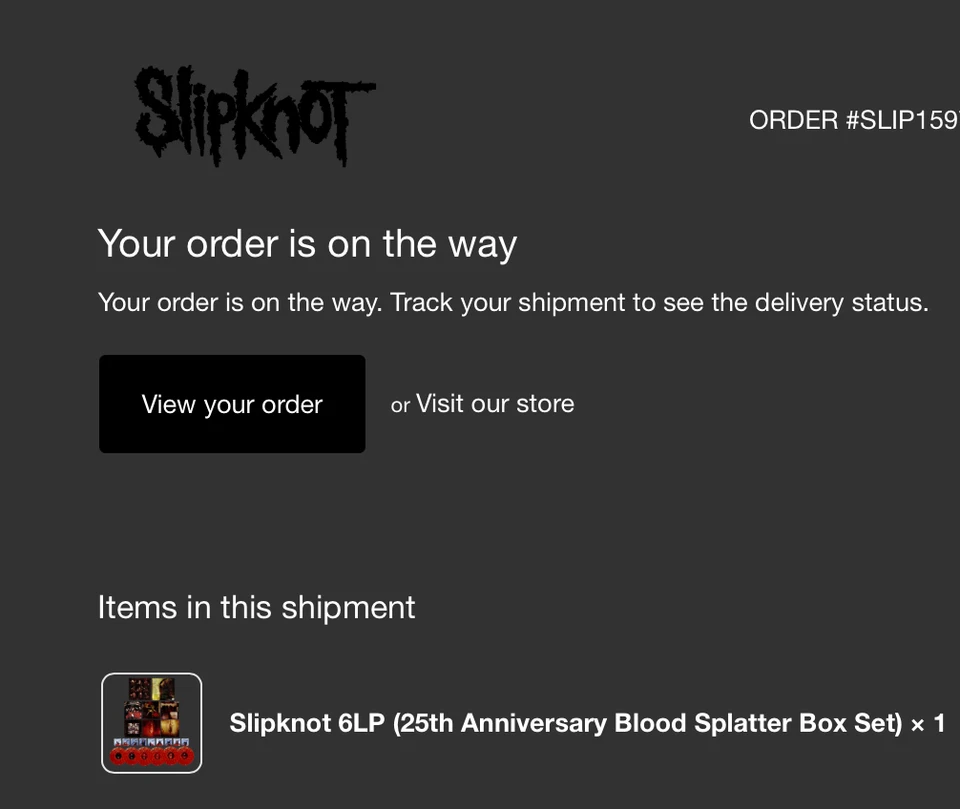Click the rounded border of the product thumbnail
The height and width of the screenshot is (809, 960).
(104, 722)
